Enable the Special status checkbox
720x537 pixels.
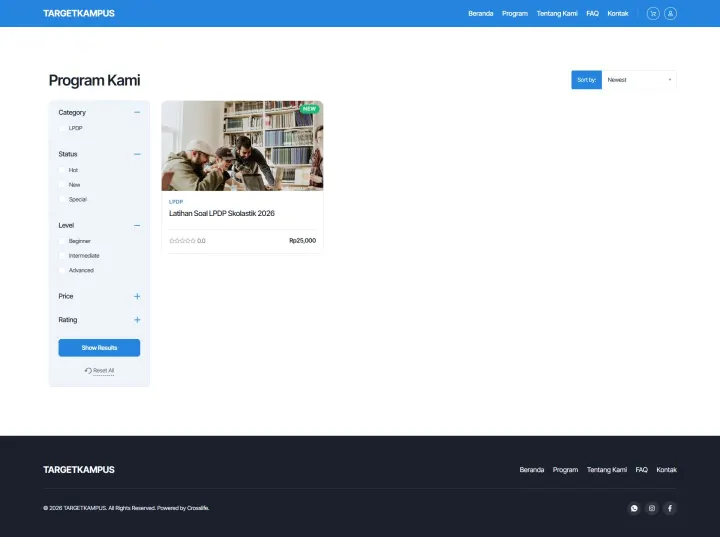62,199
